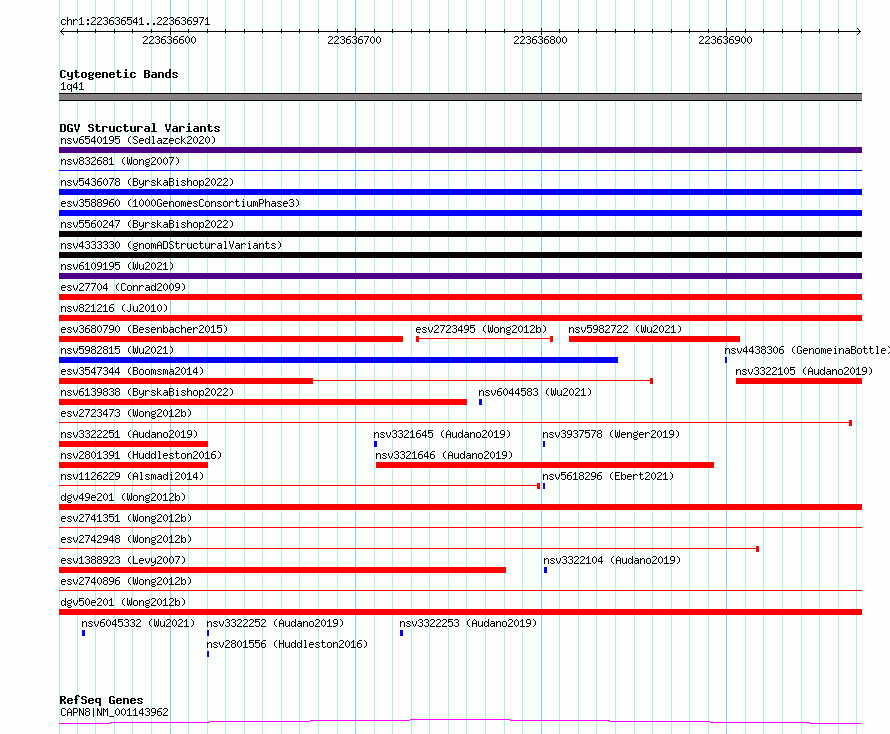Click the black nsv5560247 variant bar
Viewport: 890px width, 734px height.
point(460,234)
